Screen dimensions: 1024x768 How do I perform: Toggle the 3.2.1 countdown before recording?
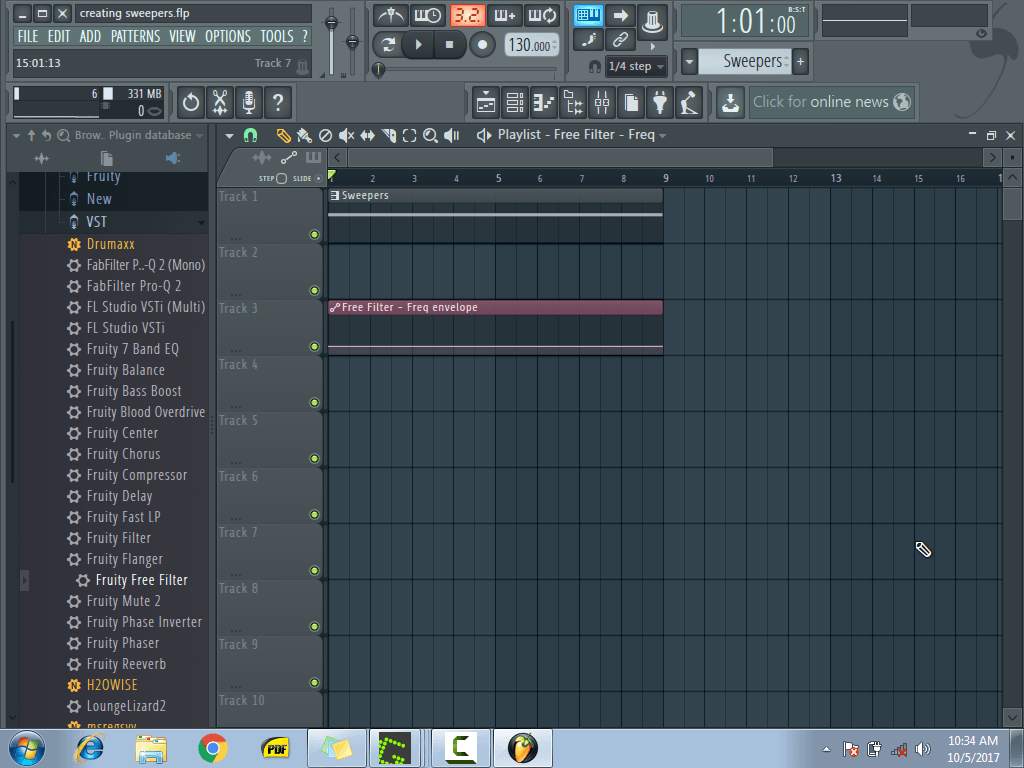[x=467, y=15]
